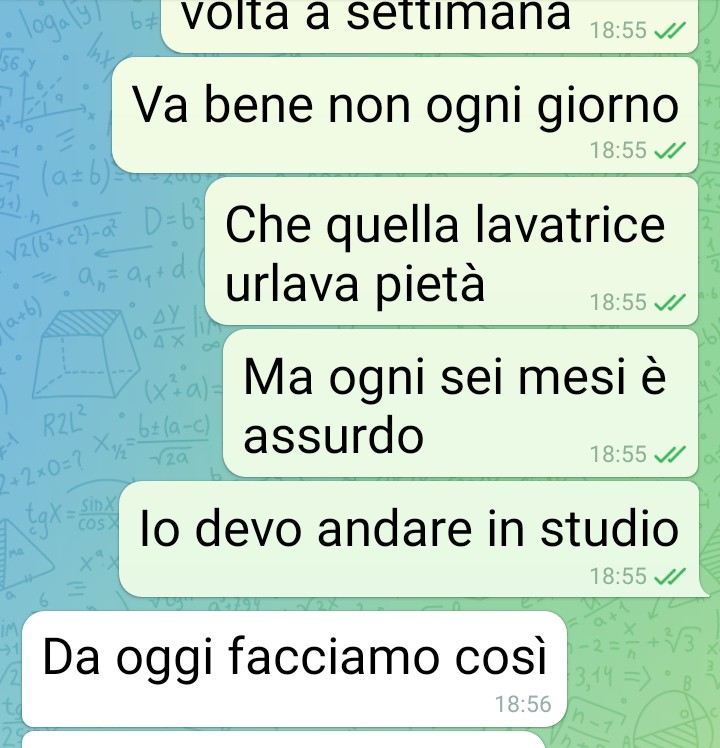Select the 'Ma ogni sei mesi è assurdo' message
Screen dimensions: 720x748
click(460, 403)
